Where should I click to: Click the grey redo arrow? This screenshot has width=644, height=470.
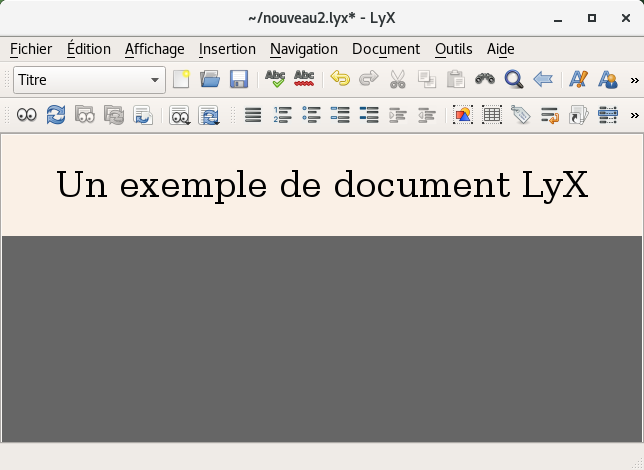pos(368,79)
